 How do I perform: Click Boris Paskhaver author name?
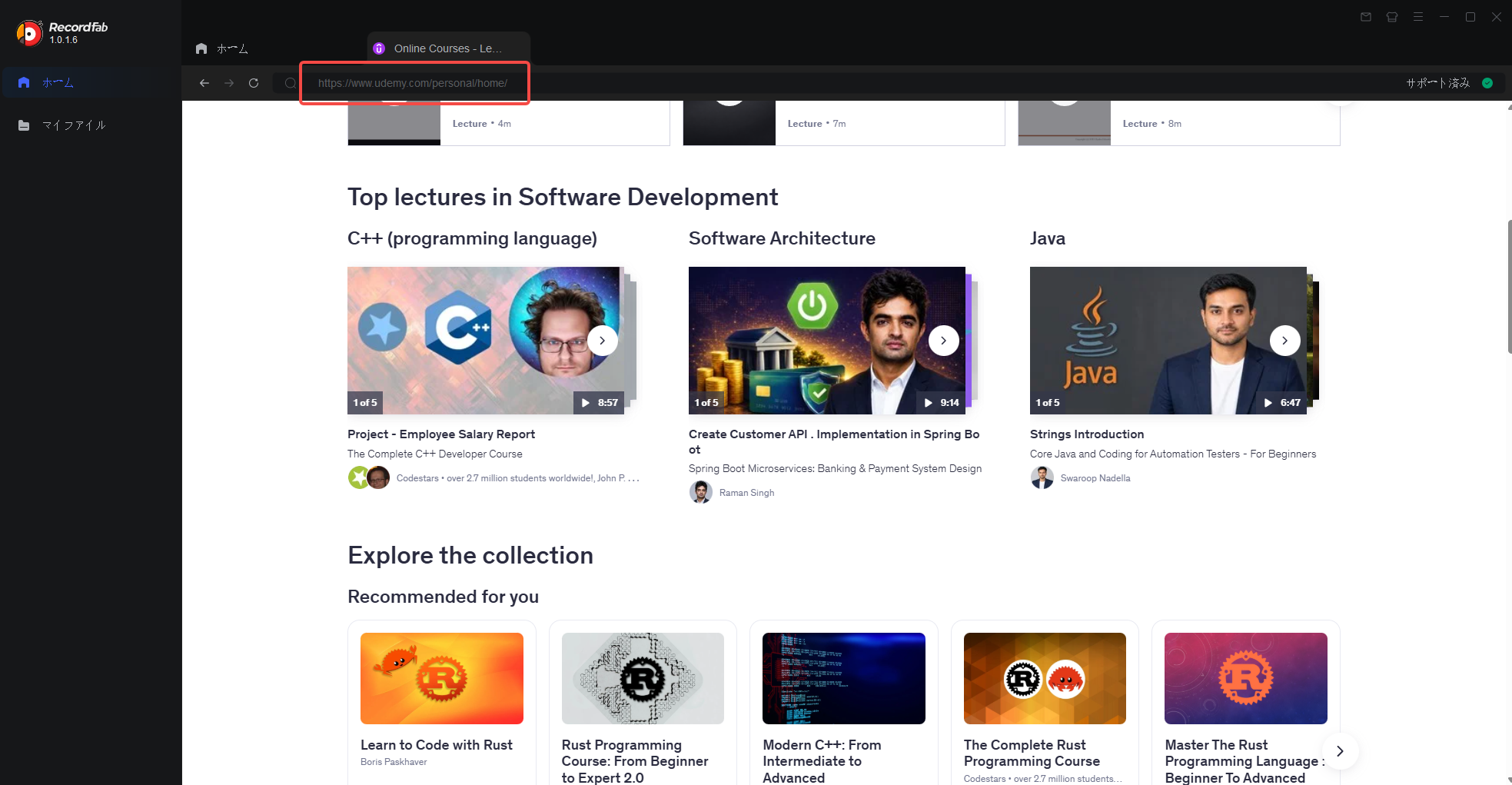coord(394,762)
